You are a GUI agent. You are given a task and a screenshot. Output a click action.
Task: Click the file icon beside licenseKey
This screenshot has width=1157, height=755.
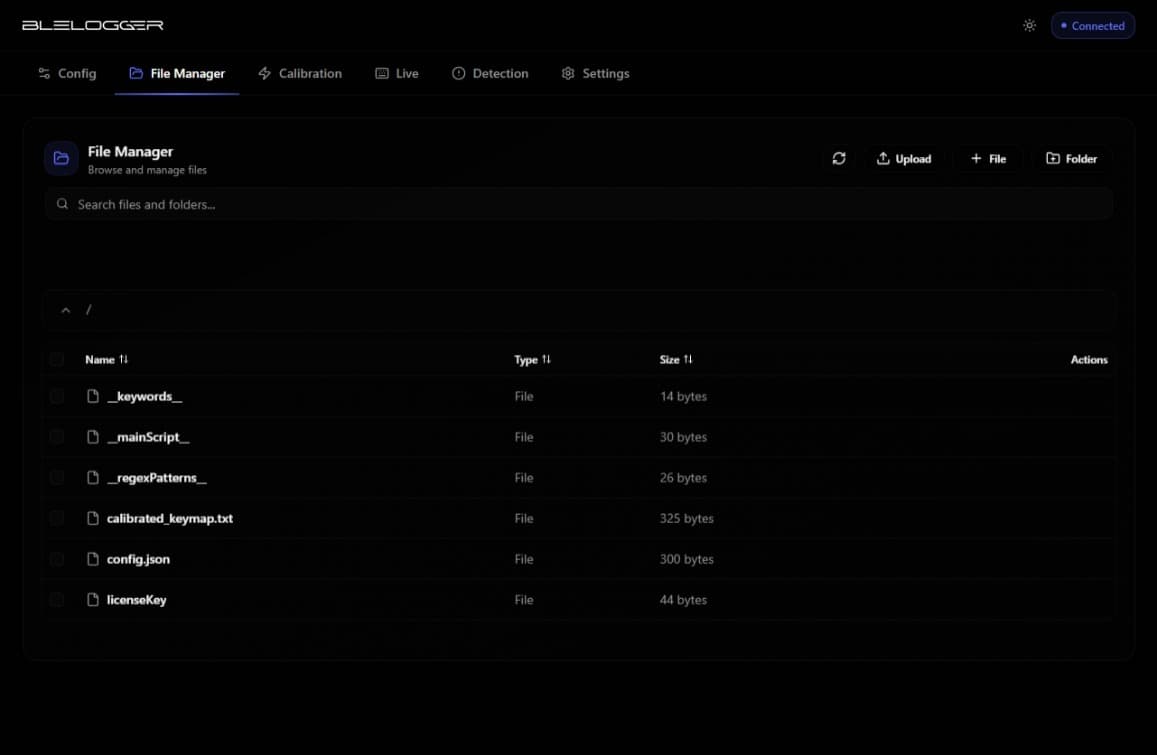(x=93, y=600)
